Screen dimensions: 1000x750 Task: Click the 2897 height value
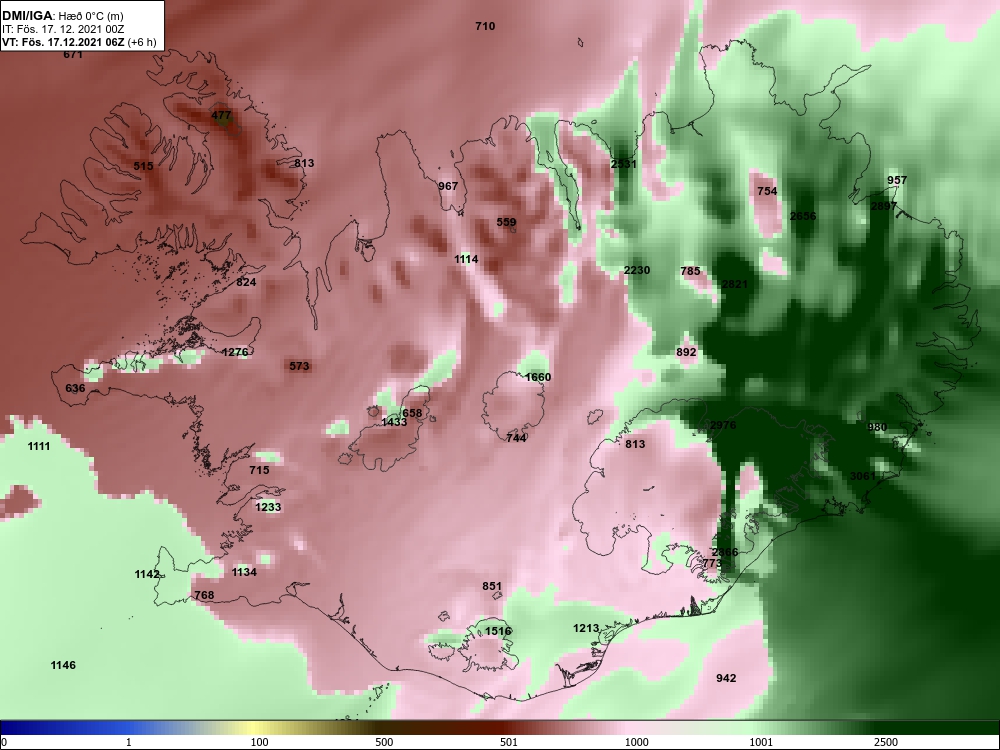[x=884, y=206]
